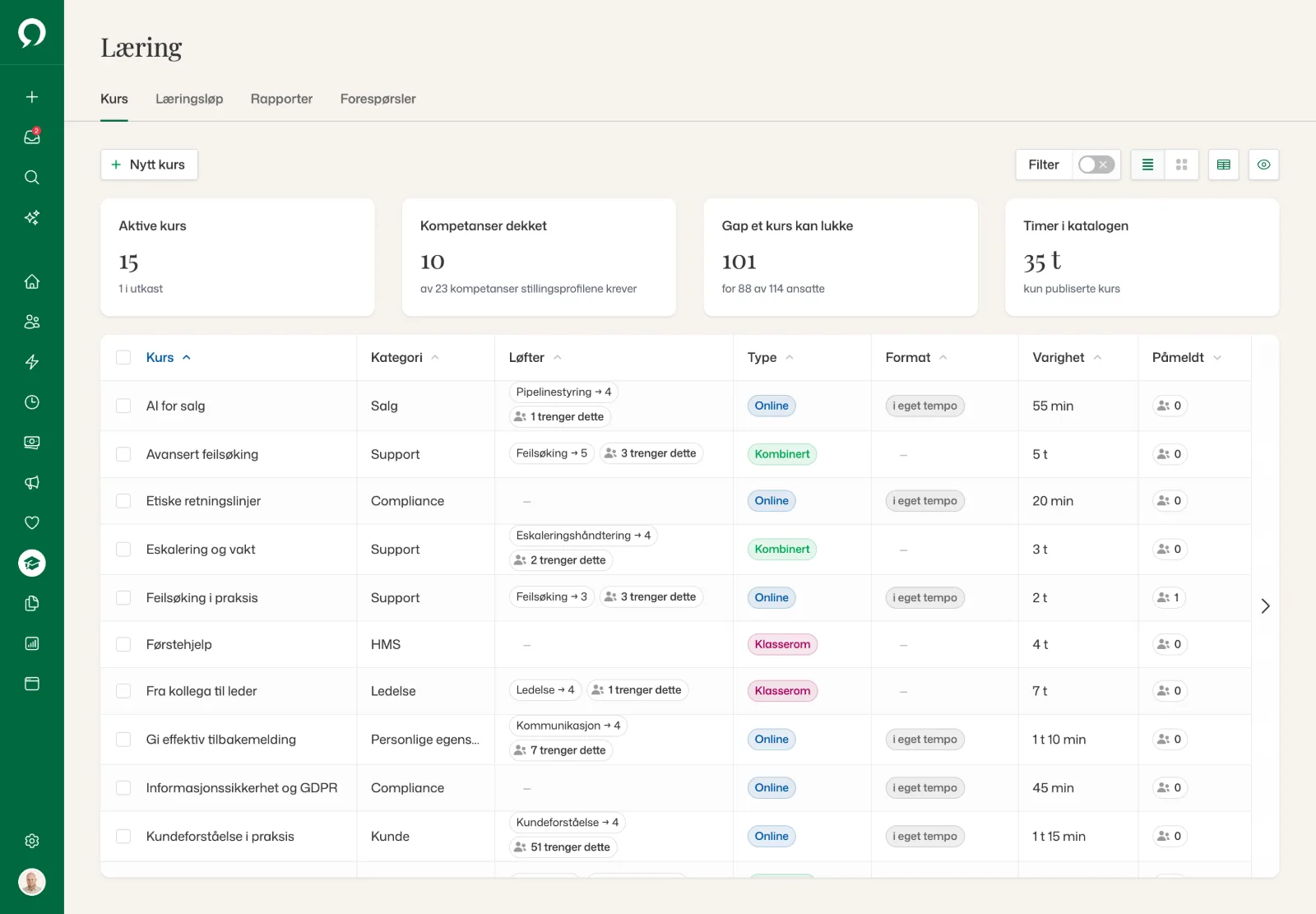This screenshot has height=914, width=1316.
Task: Switch to the Forespørsler tab
Action: (378, 99)
